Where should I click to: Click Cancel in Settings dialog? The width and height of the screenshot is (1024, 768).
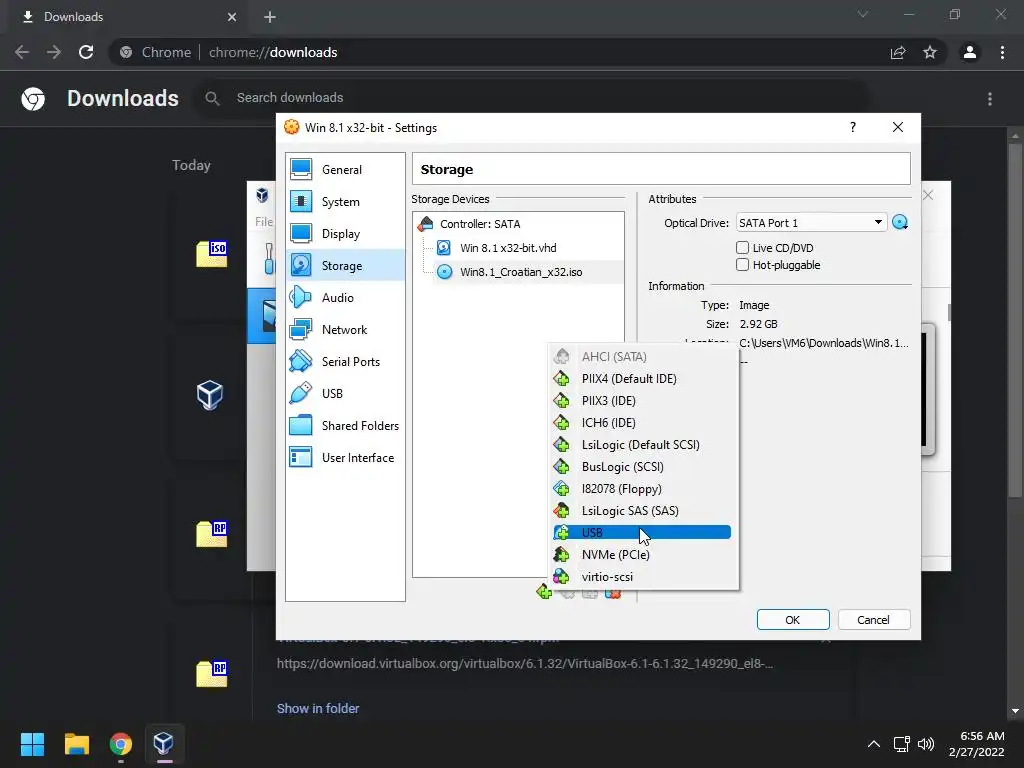[x=874, y=620]
